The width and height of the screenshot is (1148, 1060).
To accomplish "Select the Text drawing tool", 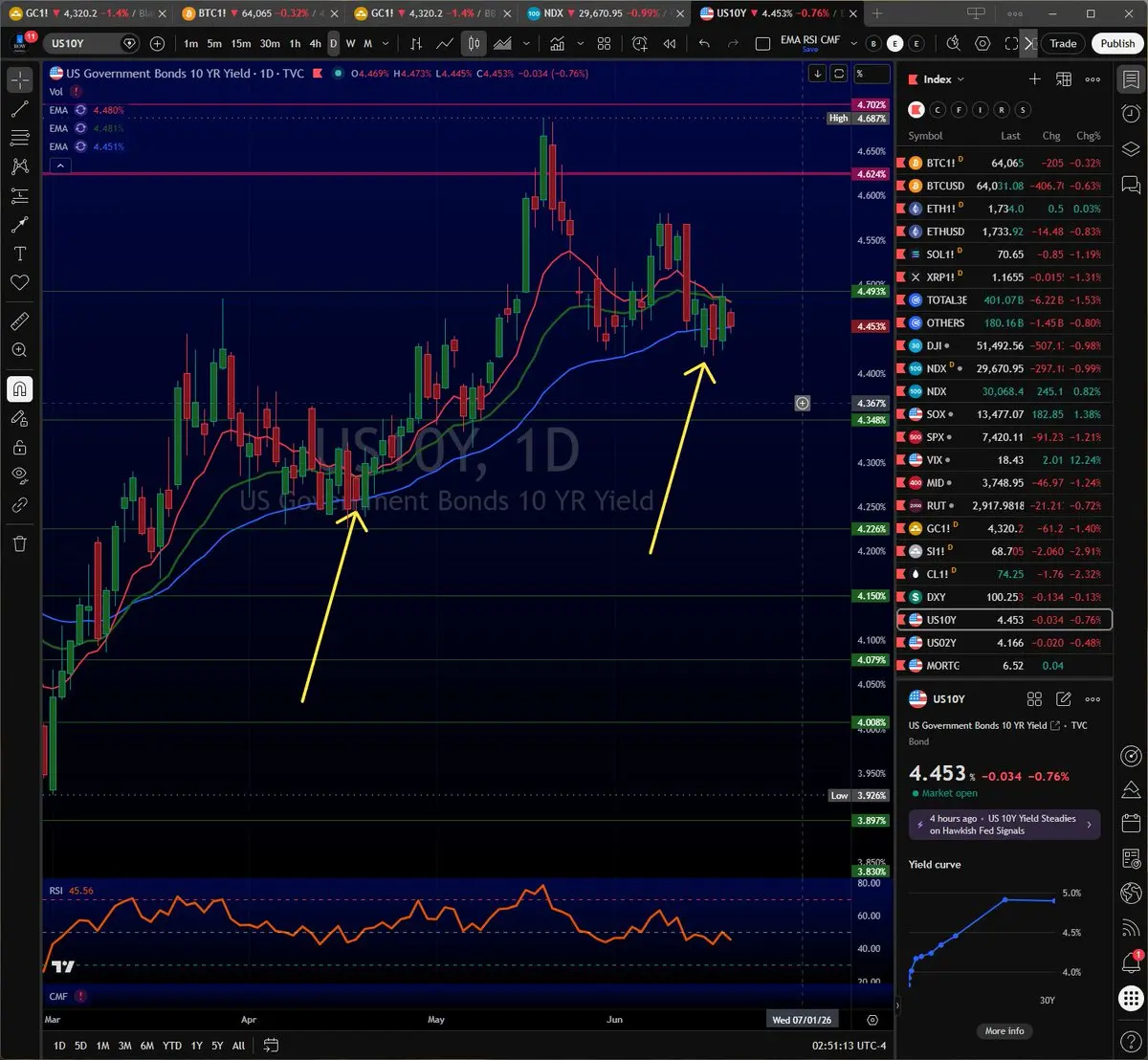I will 20,254.
